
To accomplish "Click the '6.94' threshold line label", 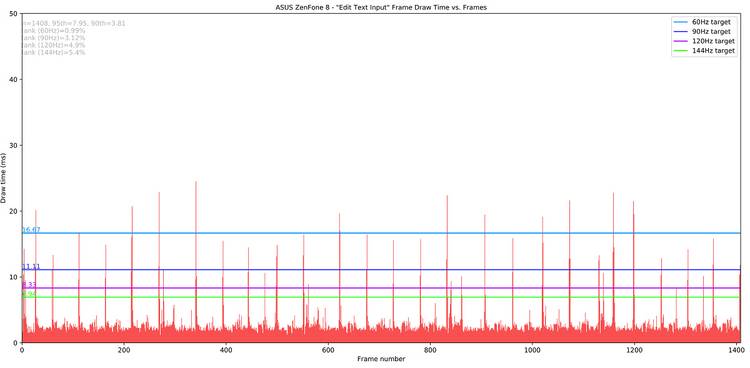I will click(29, 294).
